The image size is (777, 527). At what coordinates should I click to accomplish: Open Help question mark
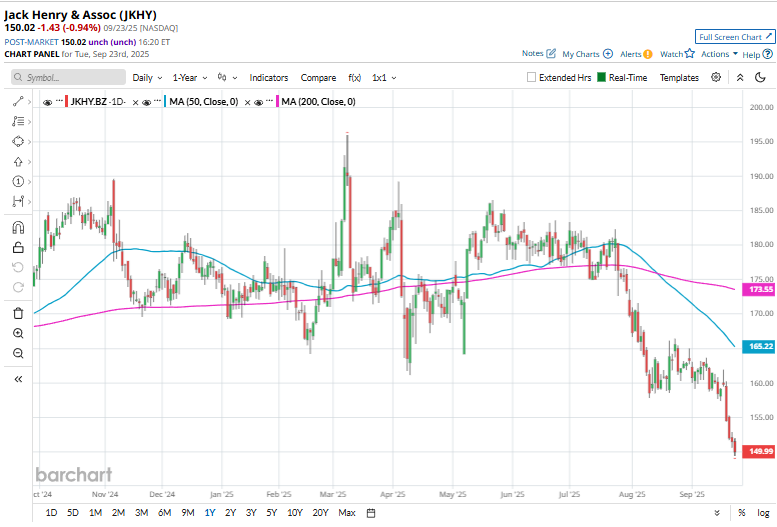pos(768,54)
